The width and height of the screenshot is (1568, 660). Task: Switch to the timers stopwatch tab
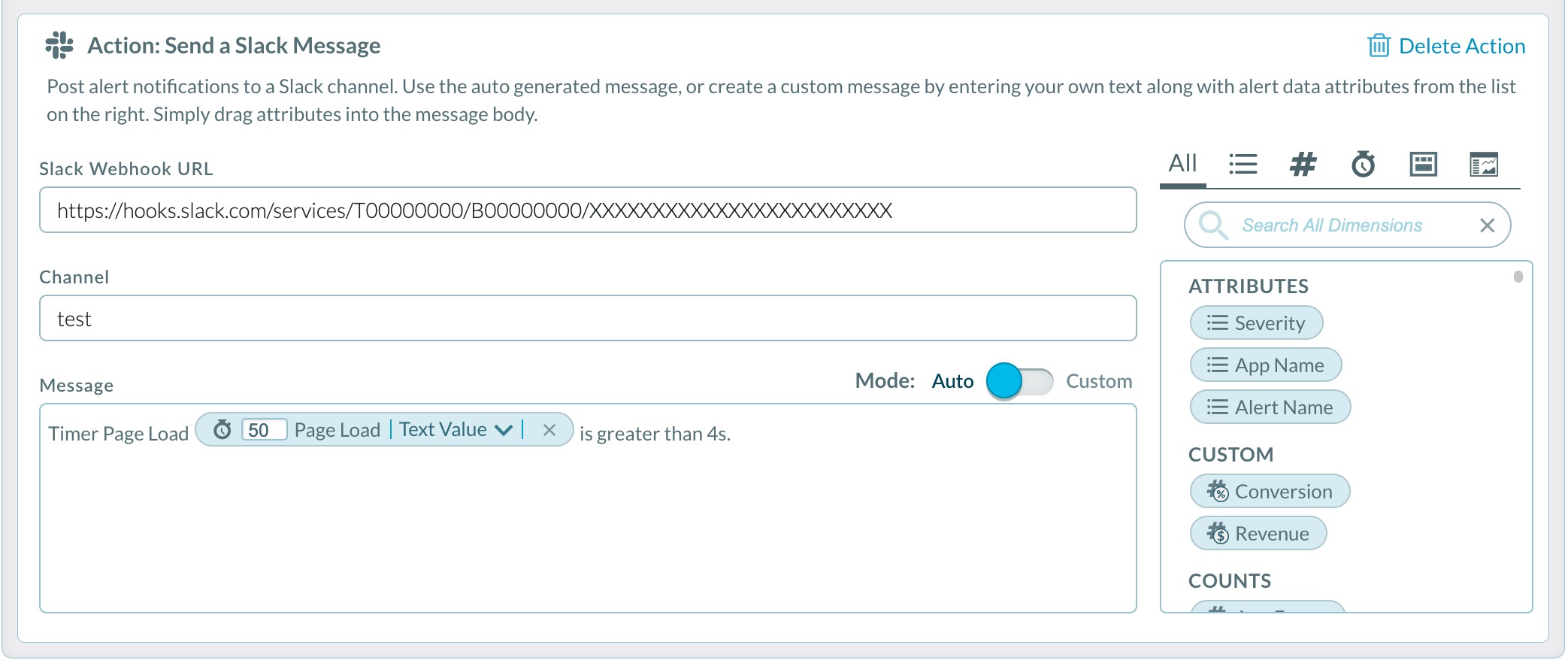coord(1363,164)
